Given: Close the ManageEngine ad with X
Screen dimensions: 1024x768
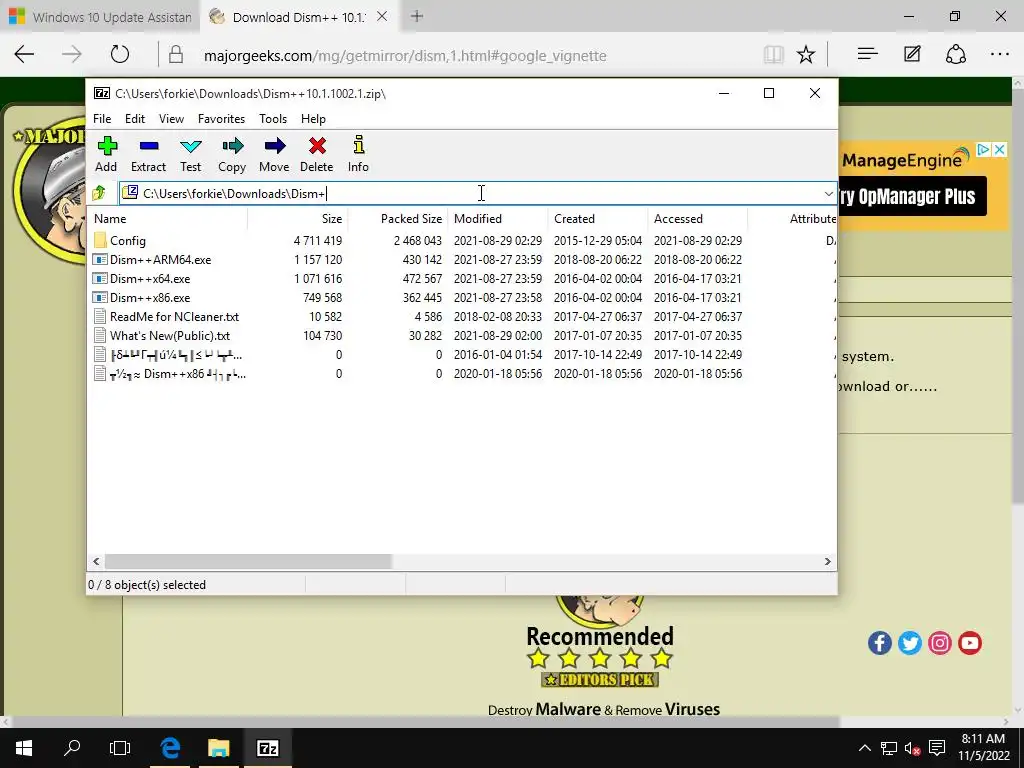Looking at the screenshot, I should 999,150.
